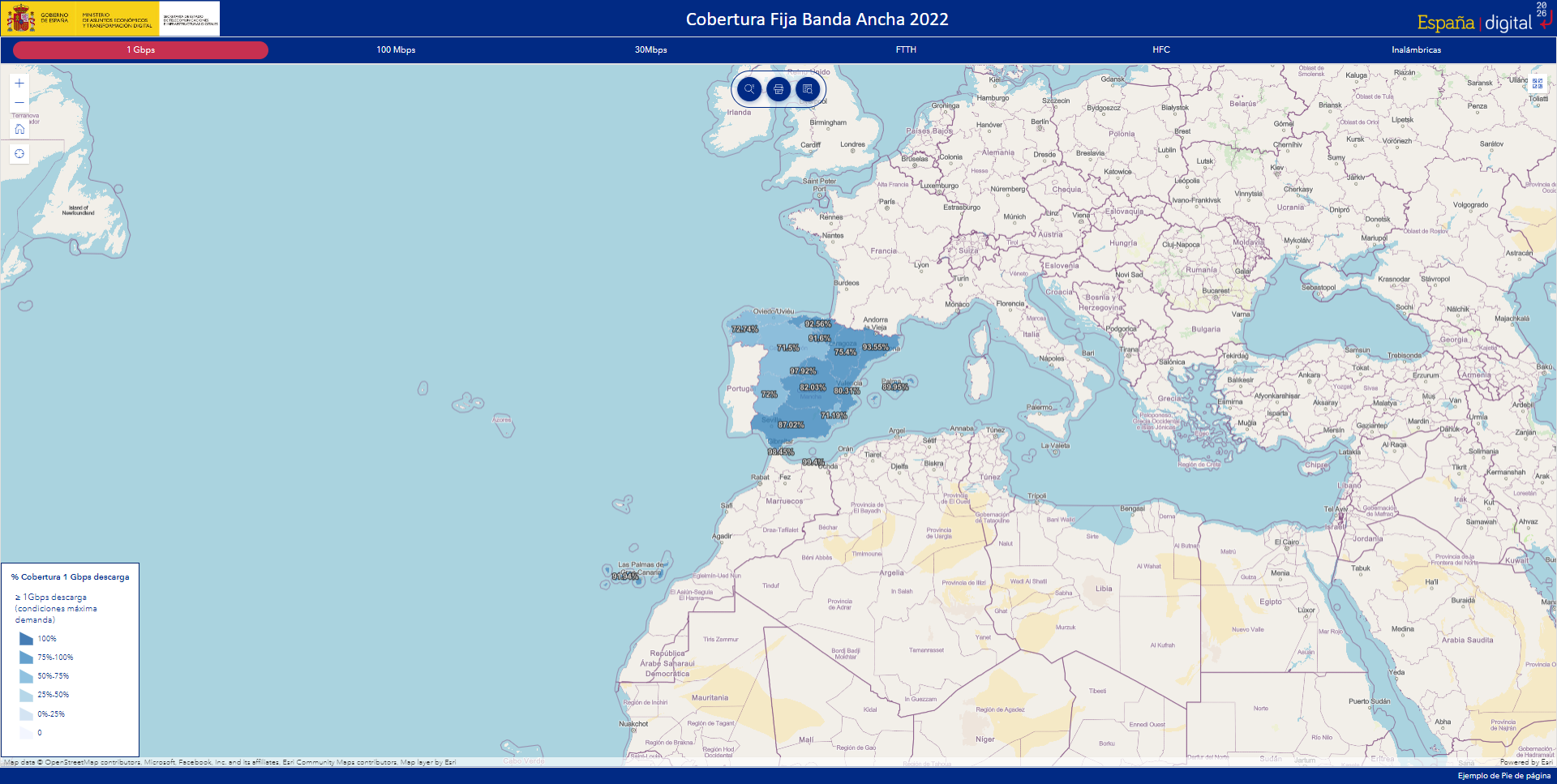Click the 98.45% Ceuta coverage label

point(781,452)
